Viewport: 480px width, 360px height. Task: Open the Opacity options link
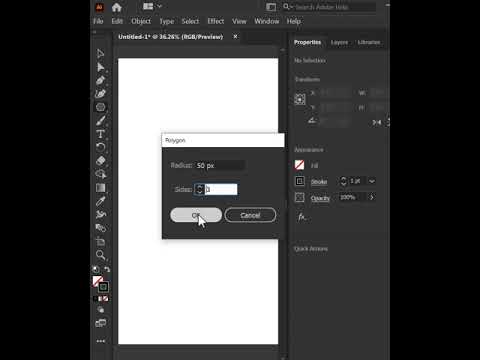[x=320, y=198]
